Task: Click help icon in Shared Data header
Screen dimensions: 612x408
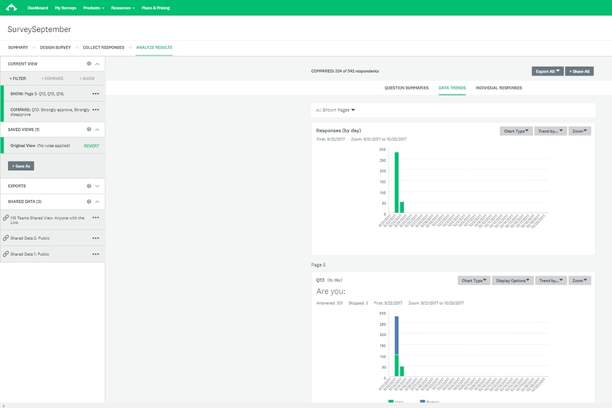Action: [89, 201]
